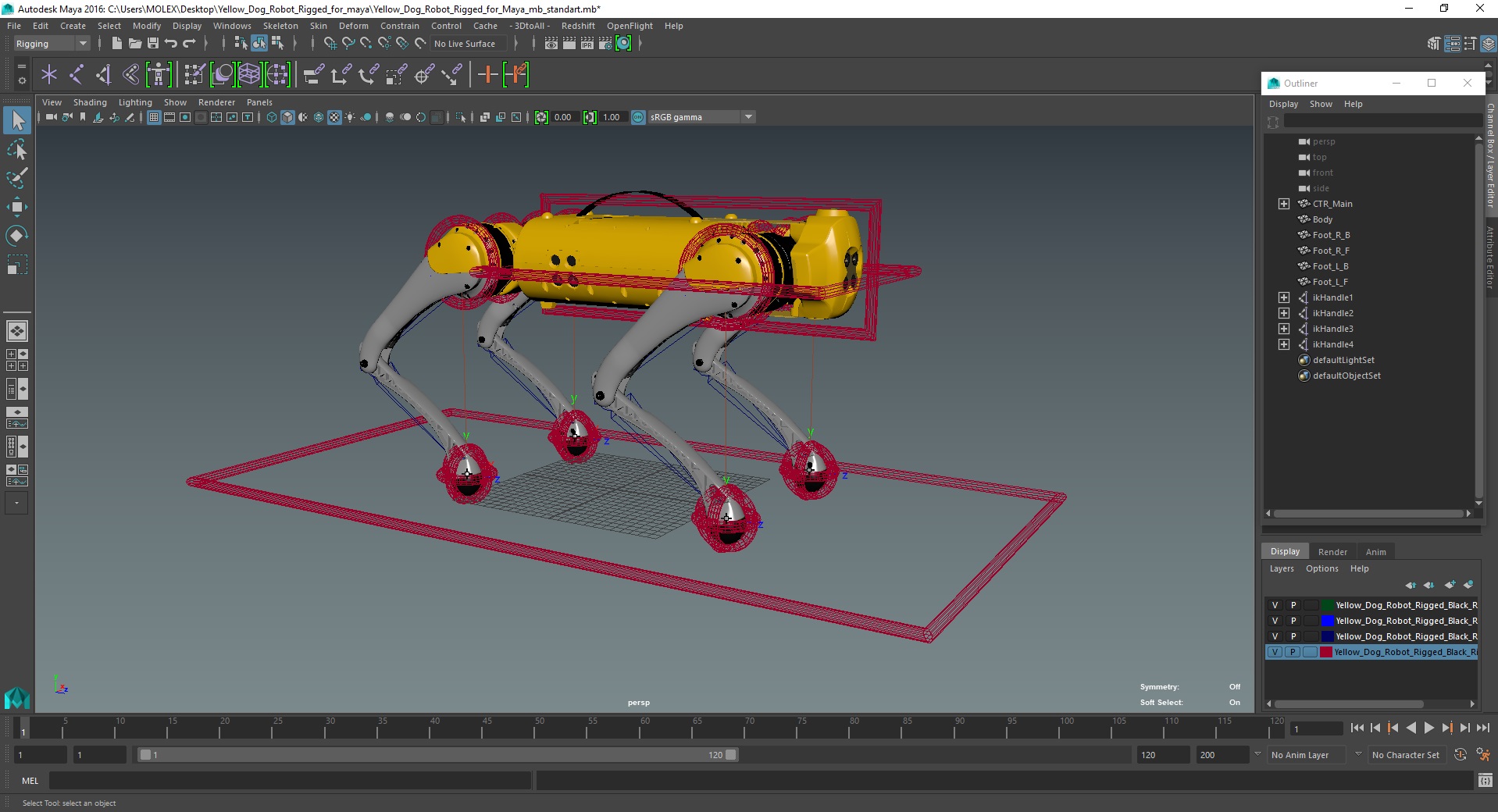Go to the start of playback range

(1357, 728)
